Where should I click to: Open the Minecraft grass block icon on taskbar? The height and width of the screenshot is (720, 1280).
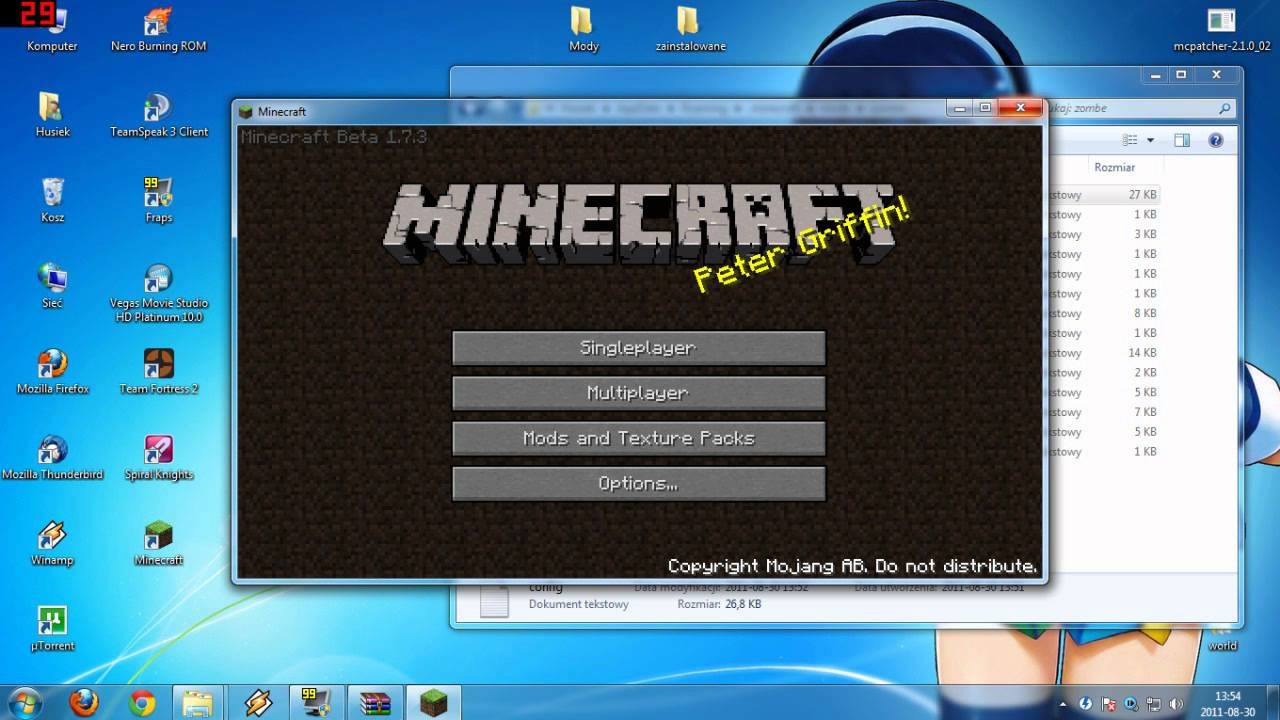coord(434,703)
